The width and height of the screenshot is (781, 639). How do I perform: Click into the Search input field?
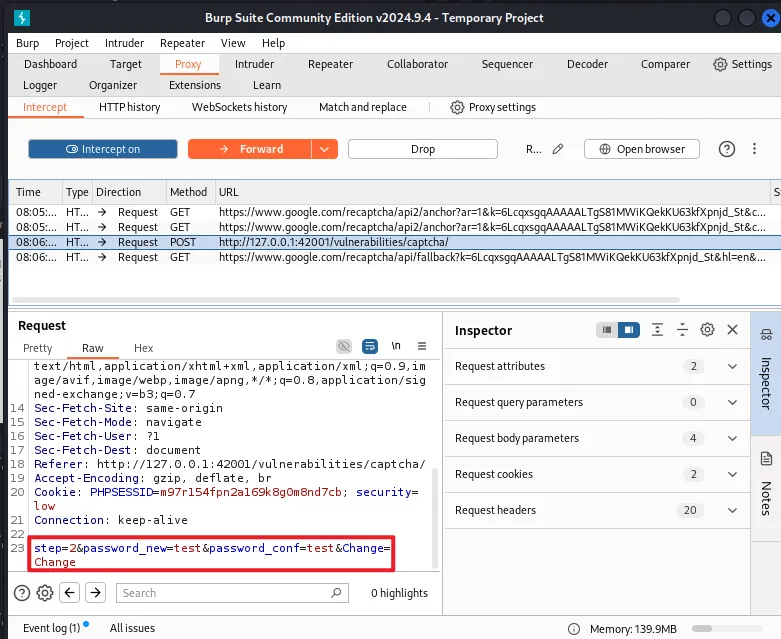tap(232, 593)
